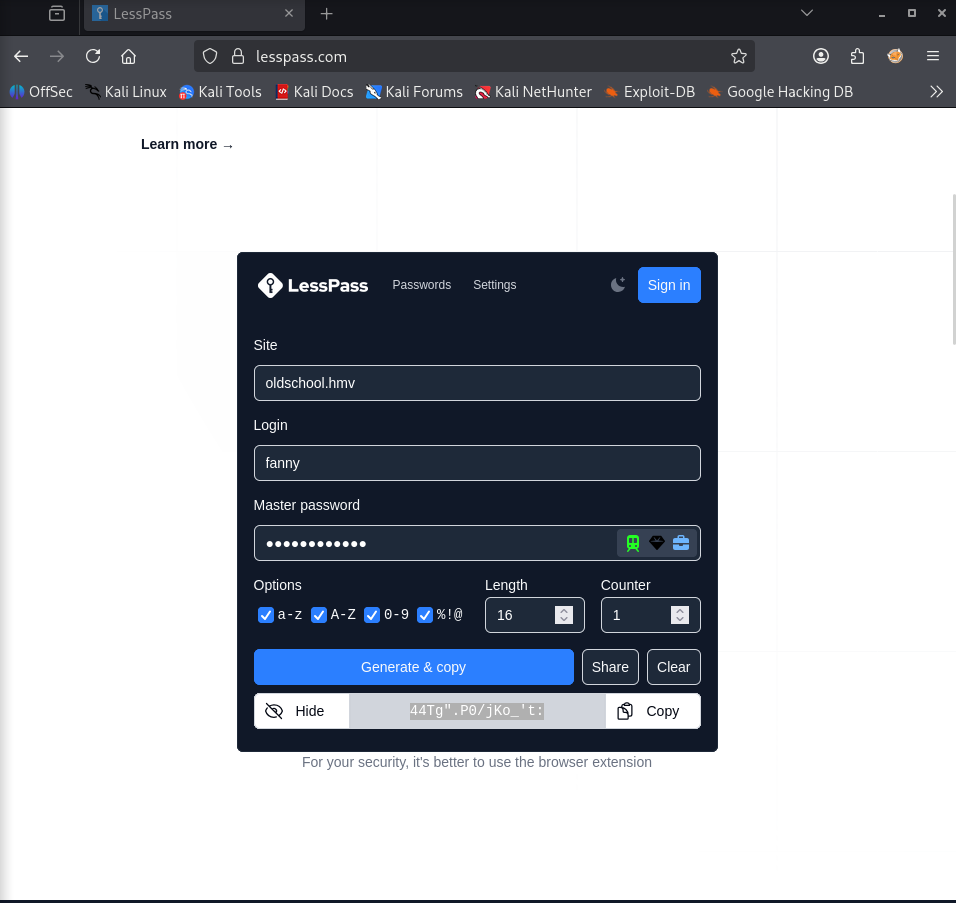Click Generate & copy button
The image size is (956, 903).
point(413,667)
